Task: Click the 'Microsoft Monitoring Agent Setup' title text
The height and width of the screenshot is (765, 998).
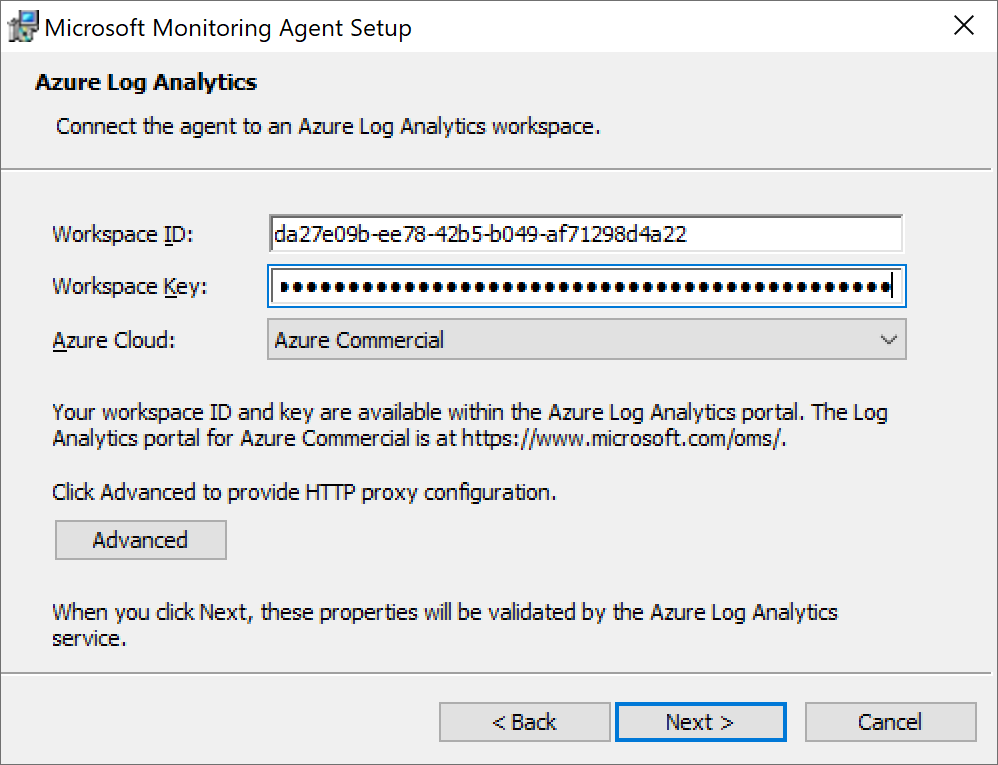Action: click(228, 29)
